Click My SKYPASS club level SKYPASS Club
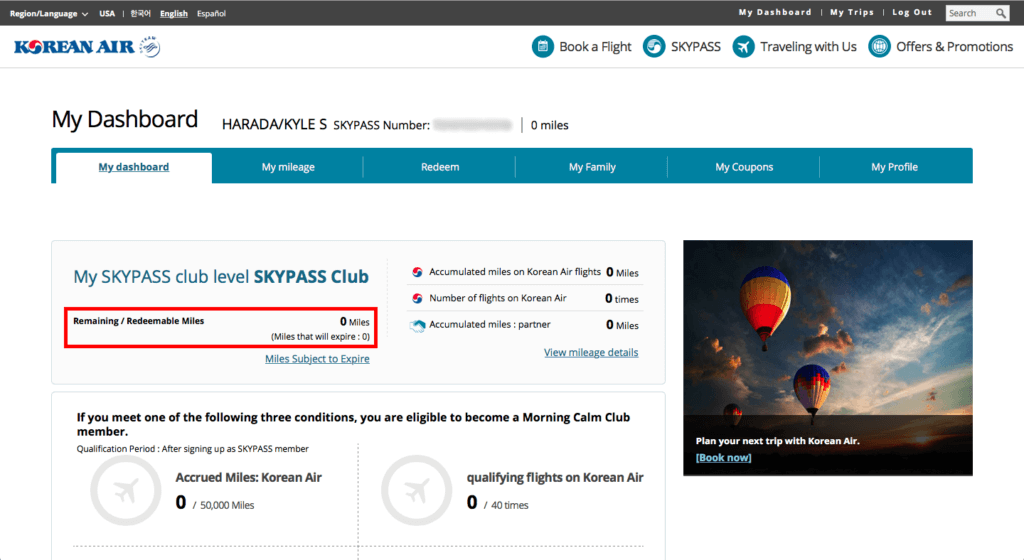This screenshot has height=560, width=1024. click(221, 277)
